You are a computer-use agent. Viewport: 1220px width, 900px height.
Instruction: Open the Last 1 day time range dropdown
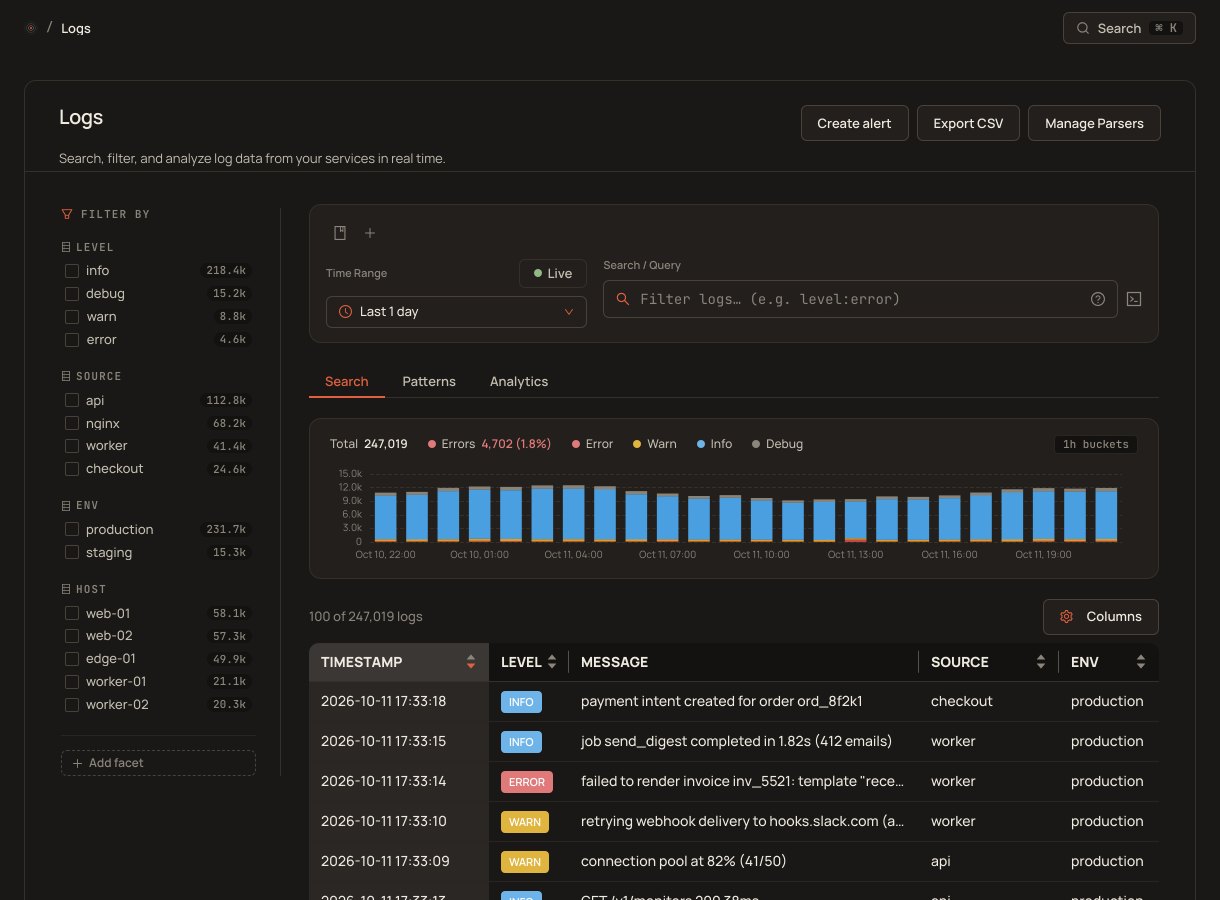tap(456, 311)
